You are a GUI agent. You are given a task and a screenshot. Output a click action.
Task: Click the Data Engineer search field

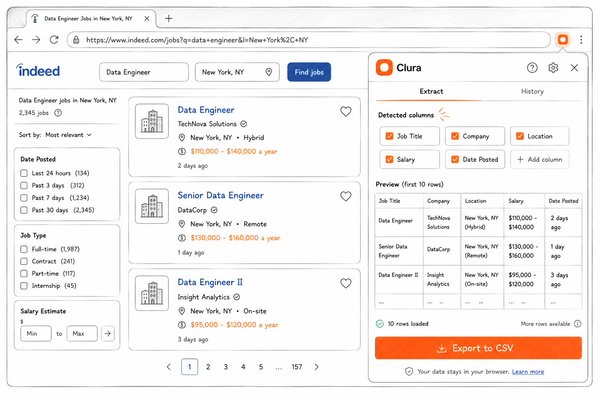click(x=144, y=72)
